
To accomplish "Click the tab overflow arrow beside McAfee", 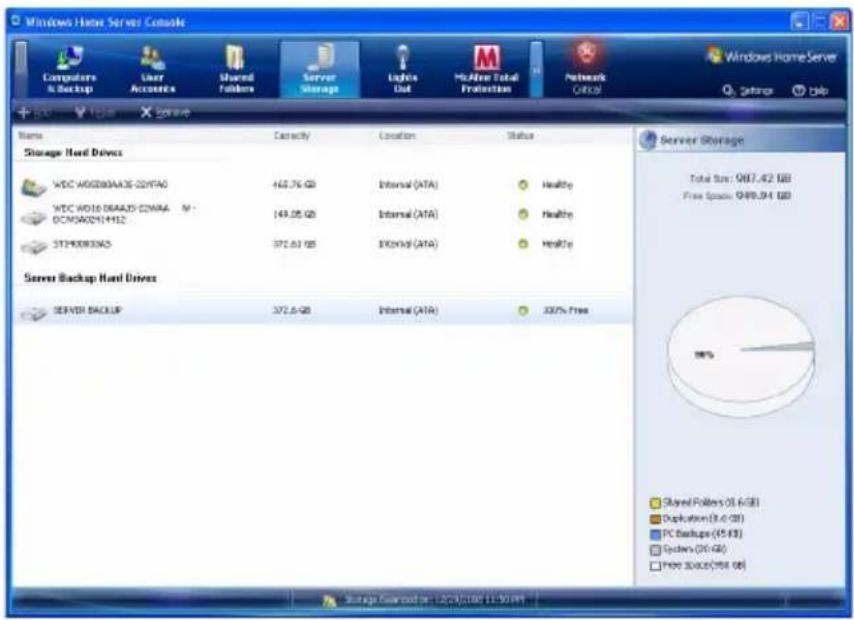I will point(536,70).
